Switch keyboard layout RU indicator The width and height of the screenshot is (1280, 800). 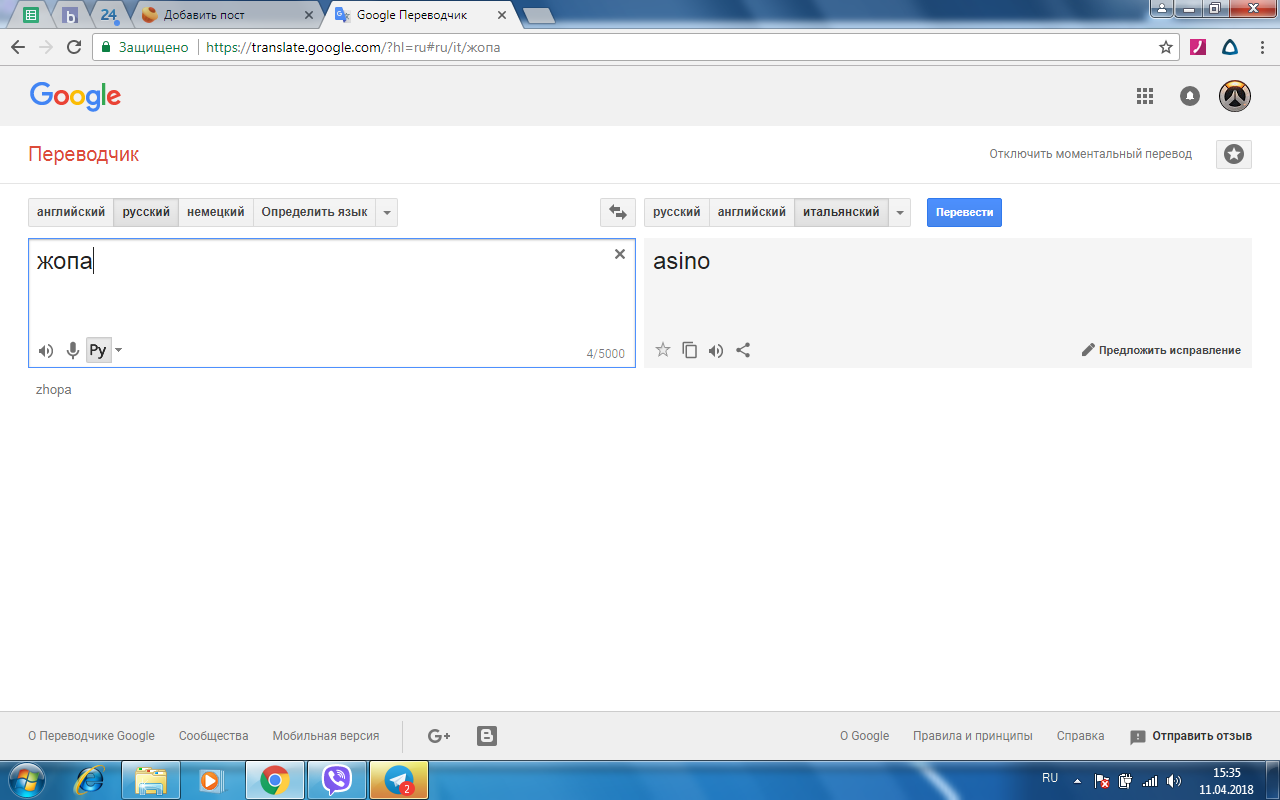[x=1050, y=777]
